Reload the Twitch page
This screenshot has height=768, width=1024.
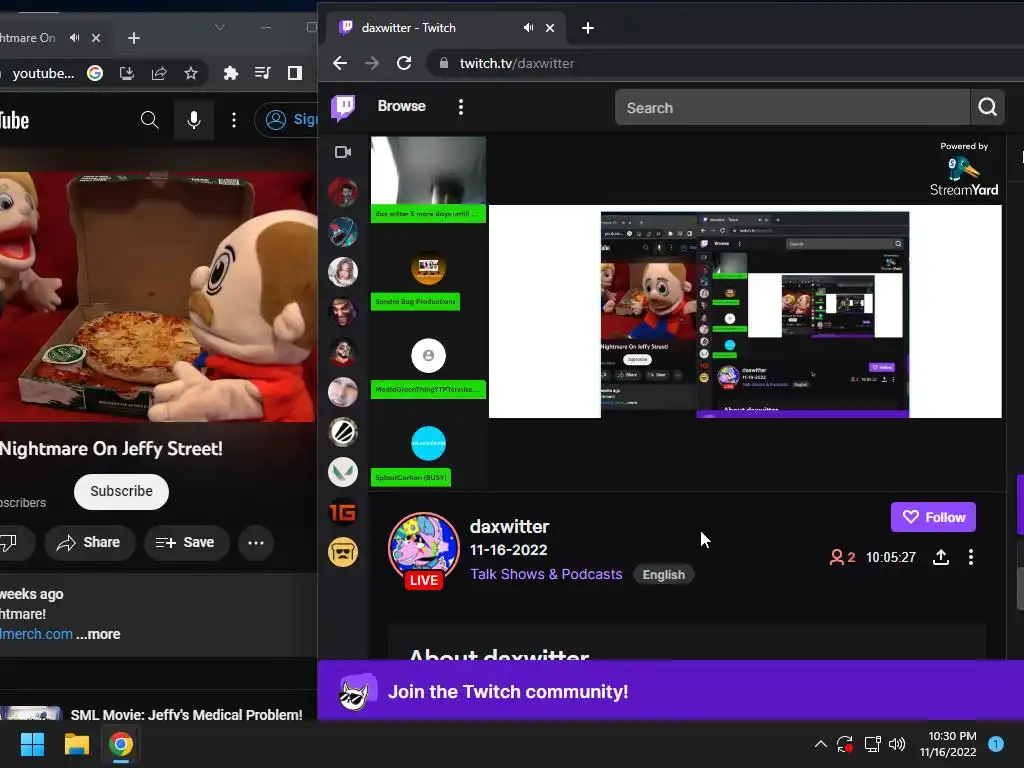tap(404, 63)
